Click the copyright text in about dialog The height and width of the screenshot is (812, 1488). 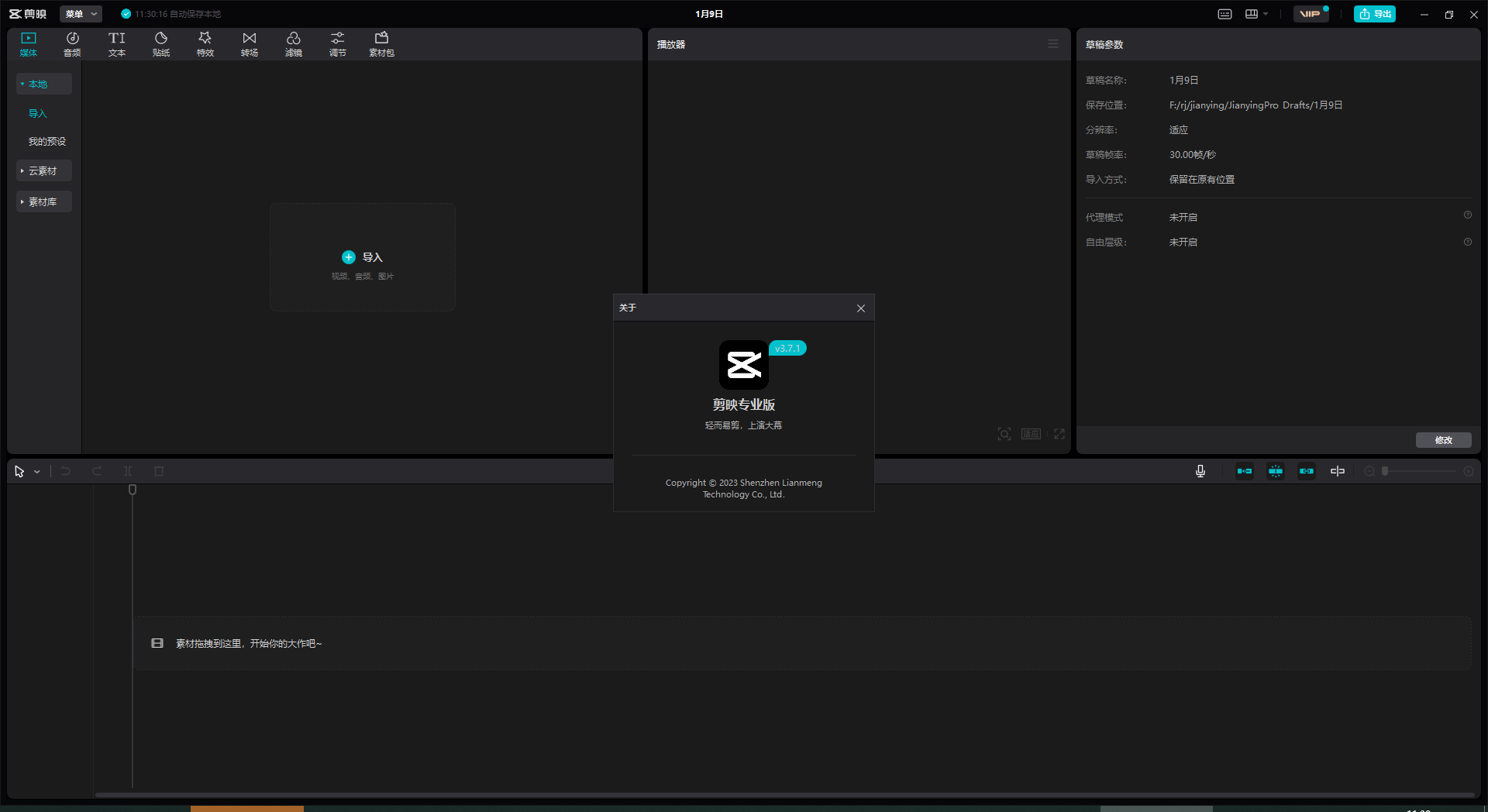click(744, 488)
